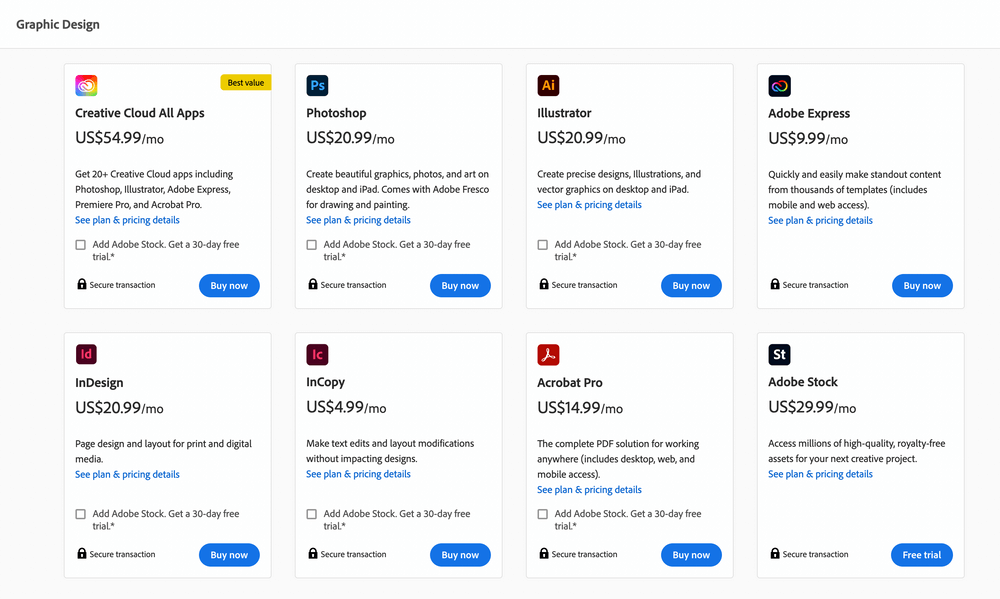The height and width of the screenshot is (599, 1000).
Task: Start the Adobe Stock free trial
Action: coord(922,555)
